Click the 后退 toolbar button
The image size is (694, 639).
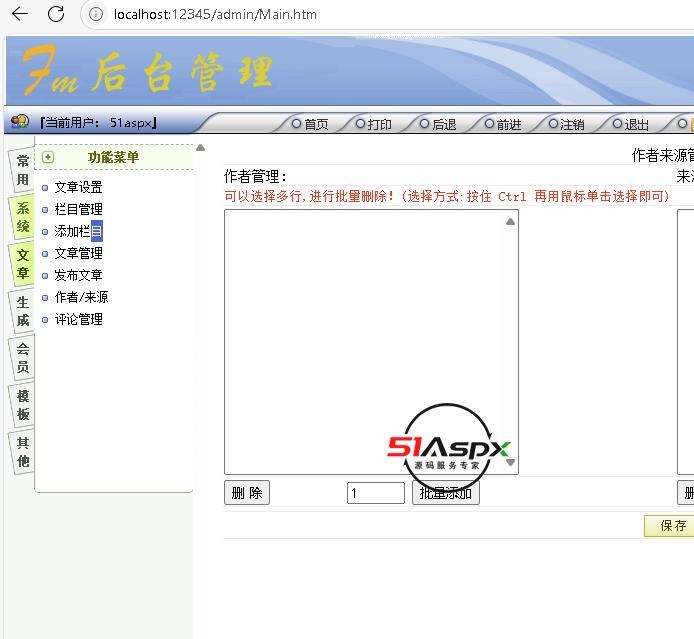438,124
